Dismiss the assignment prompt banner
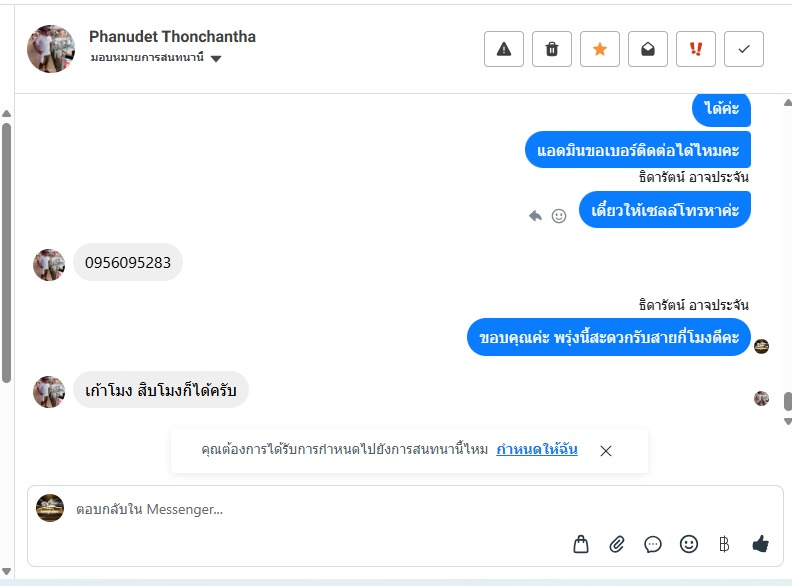Image resolution: width=792 pixels, height=586 pixels. [606, 451]
